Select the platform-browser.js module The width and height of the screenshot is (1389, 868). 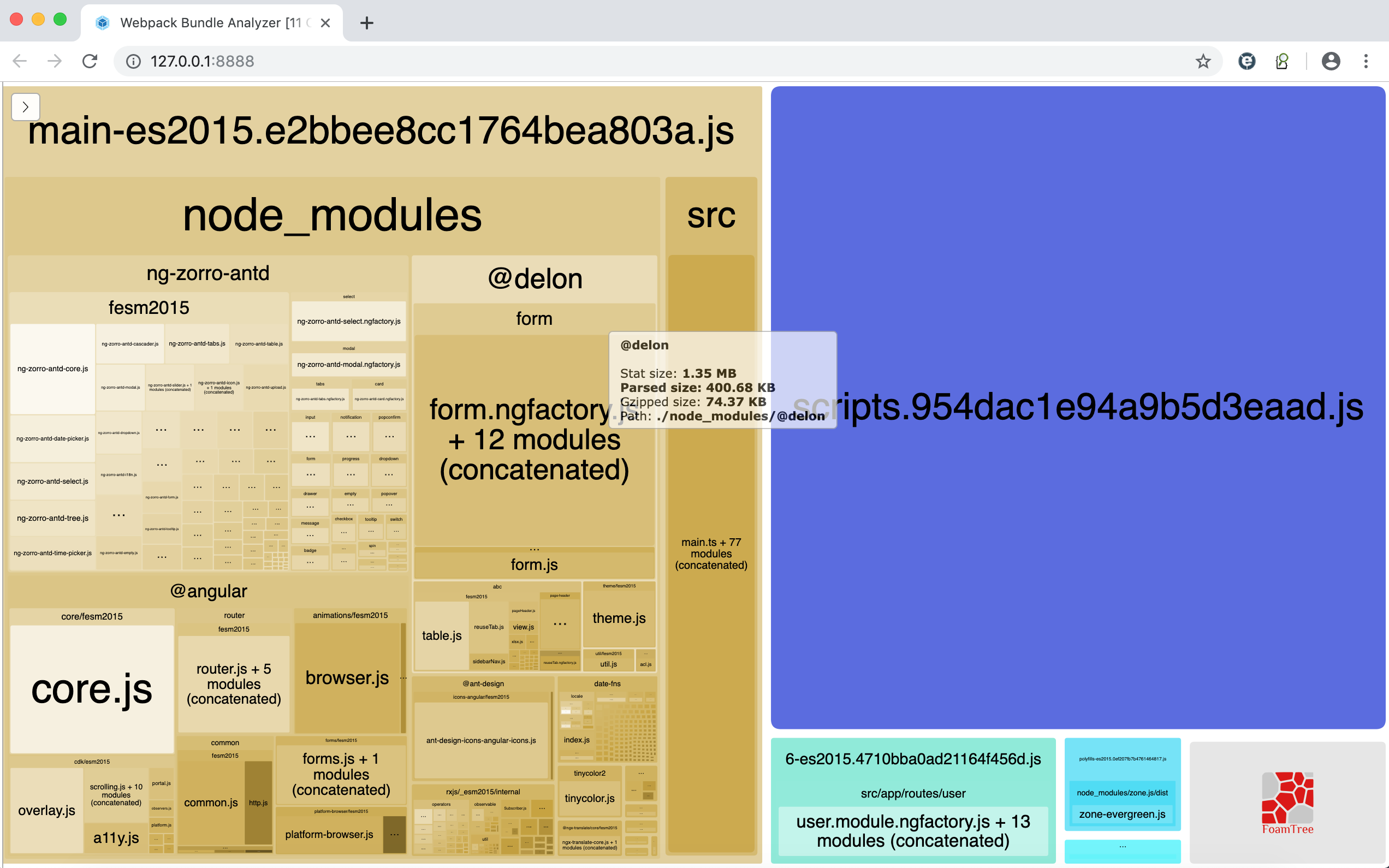coord(329,835)
